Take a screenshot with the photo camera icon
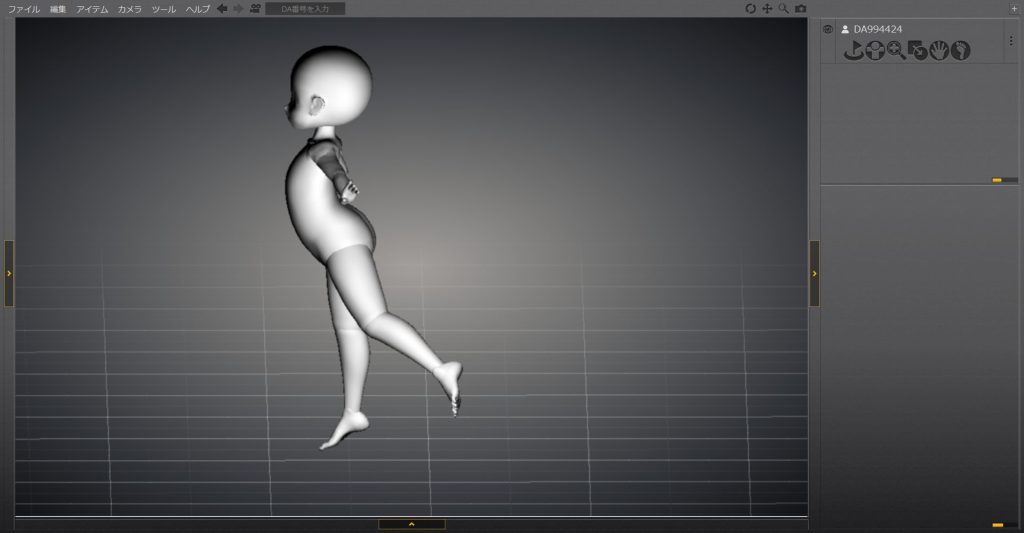The height and width of the screenshot is (533, 1024). click(x=801, y=9)
